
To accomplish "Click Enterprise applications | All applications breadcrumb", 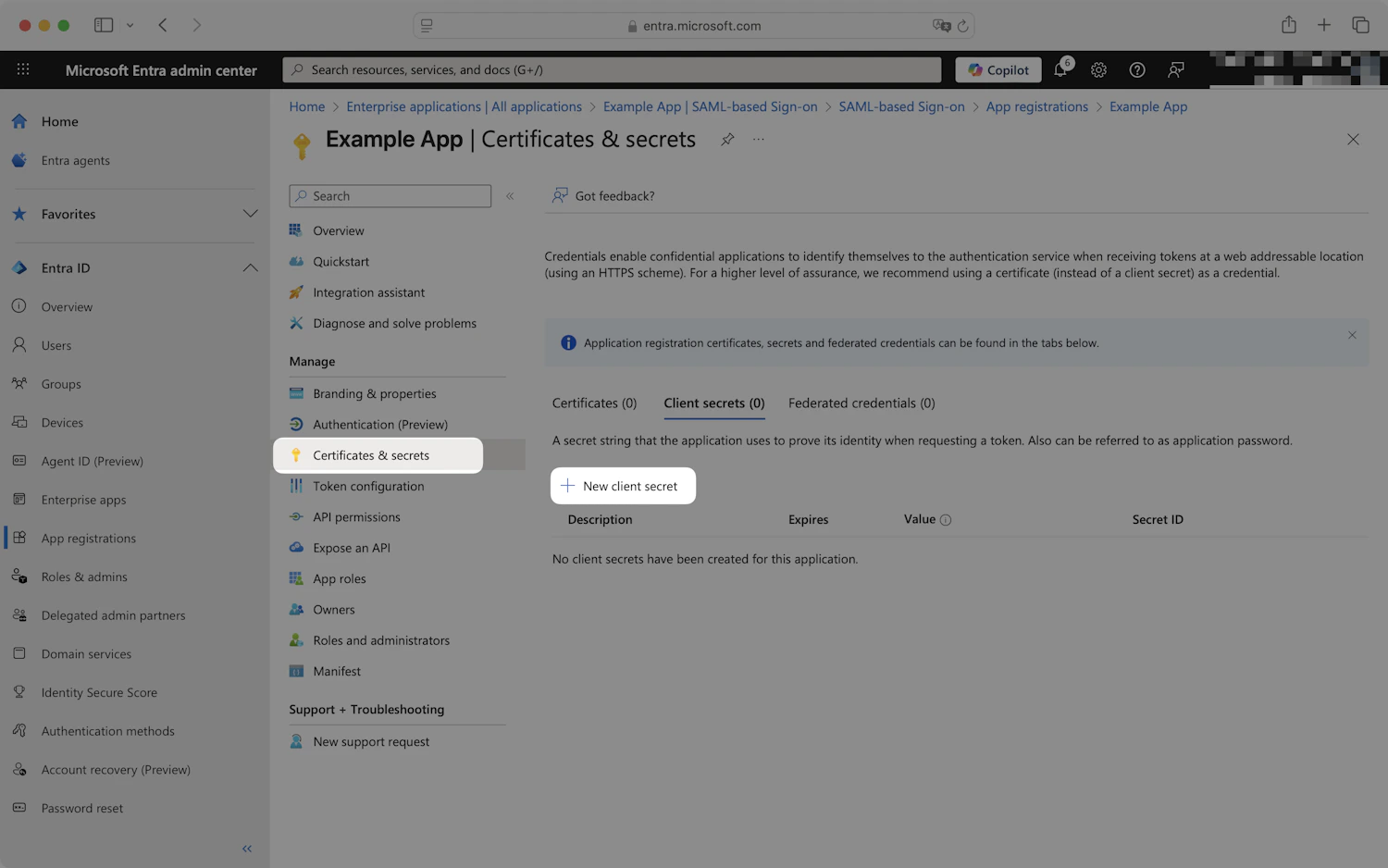I will [465, 106].
